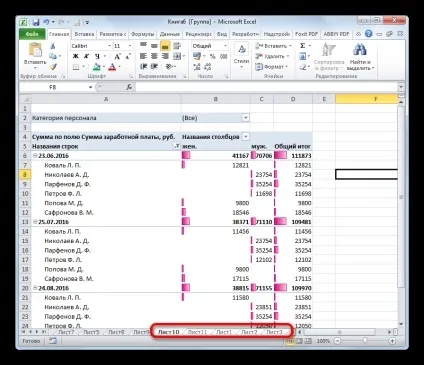This screenshot has height=365, width=424.
Task: Select sheet tab Лист1
Action: pyautogui.click(x=224, y=332)
